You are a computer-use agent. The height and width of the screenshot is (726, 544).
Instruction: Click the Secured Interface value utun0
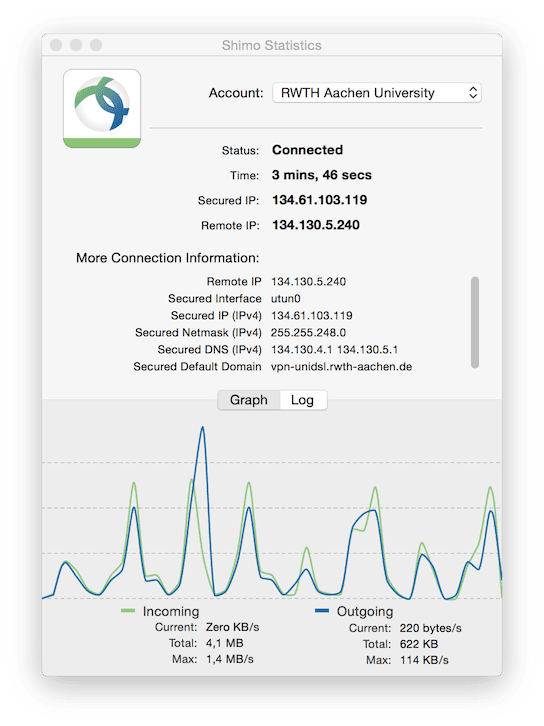[286, 299]
